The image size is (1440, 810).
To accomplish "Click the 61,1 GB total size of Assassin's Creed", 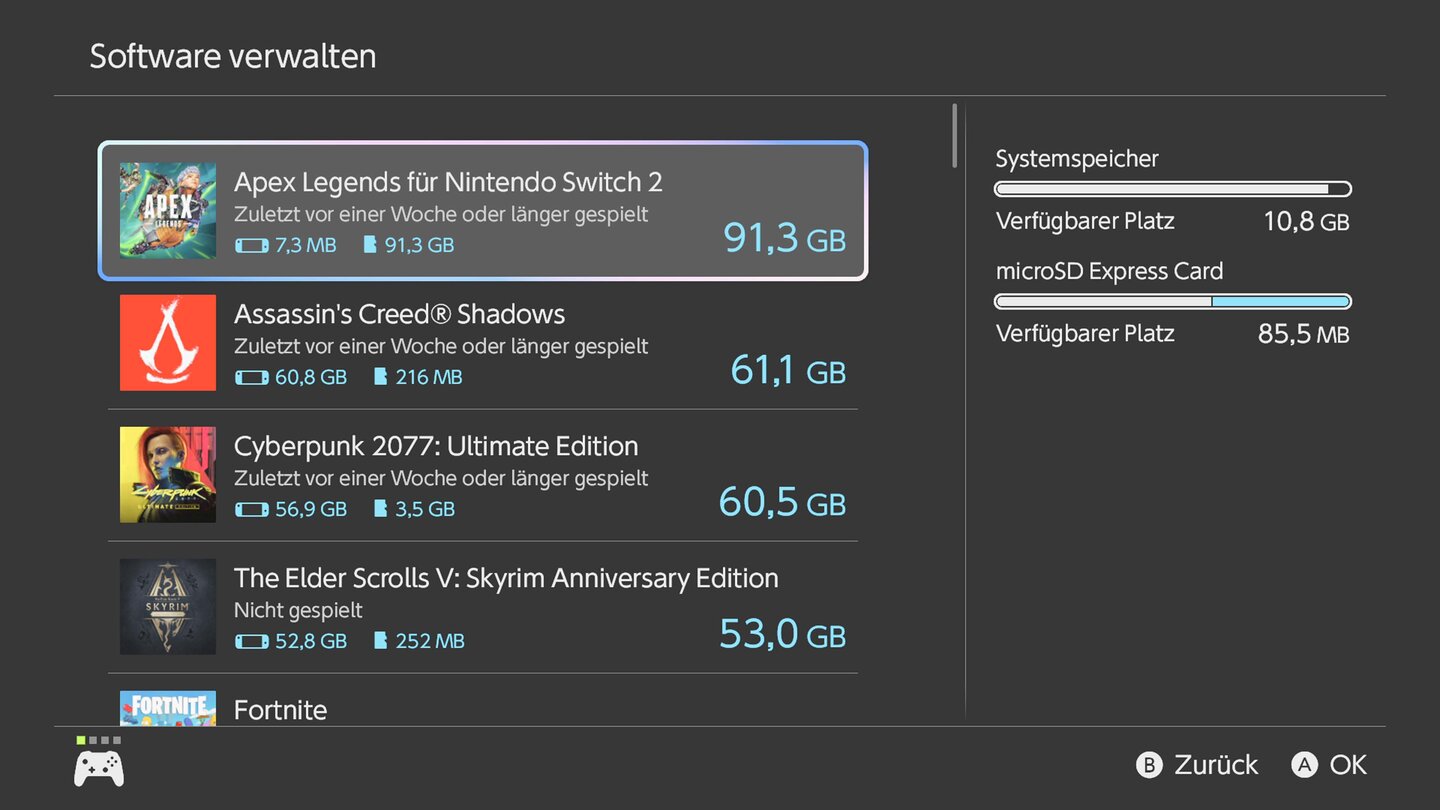I will (x=787, y=371).
